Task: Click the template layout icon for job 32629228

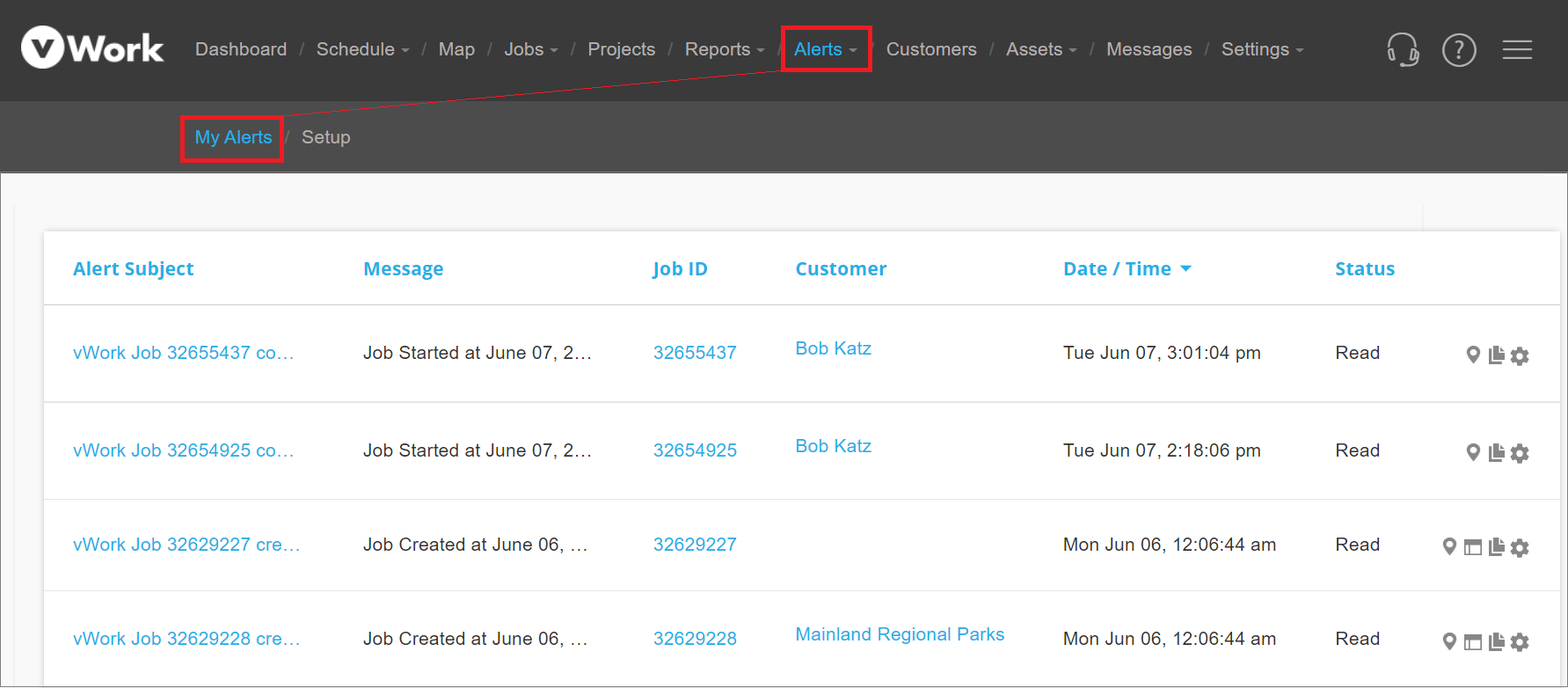Action: [1473, 642]
